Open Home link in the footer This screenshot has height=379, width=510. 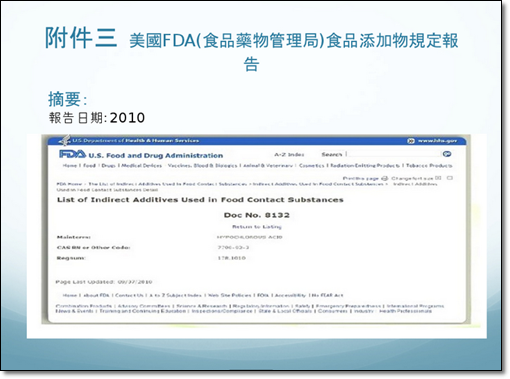[70, 295]
